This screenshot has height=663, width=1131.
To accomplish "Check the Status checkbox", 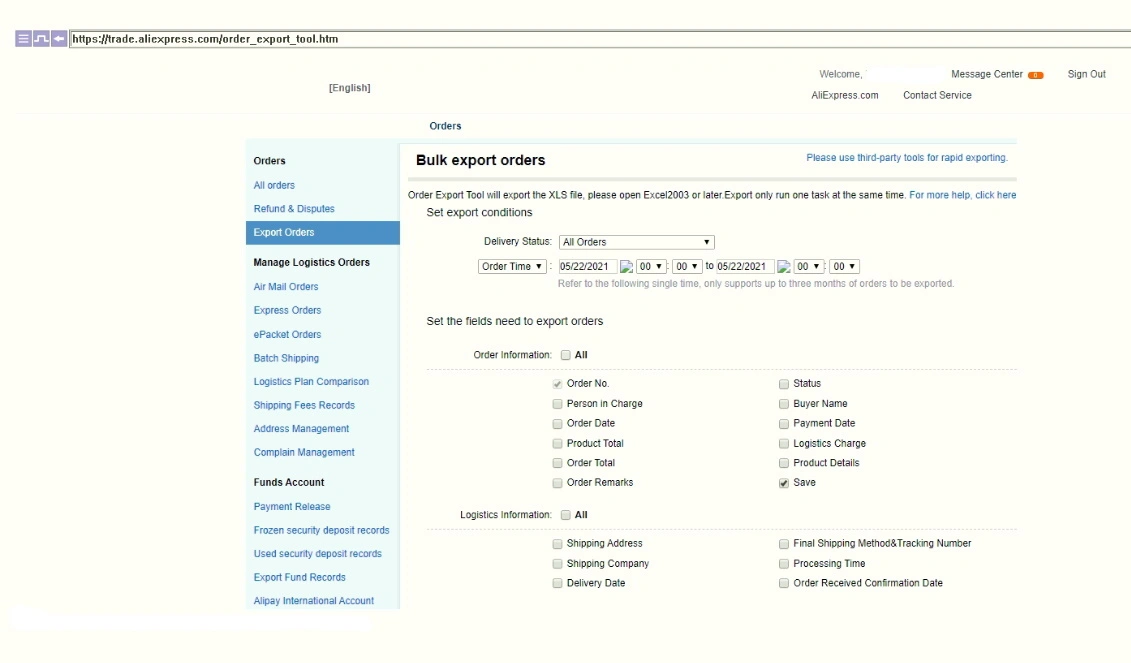I will click(783, 384).
